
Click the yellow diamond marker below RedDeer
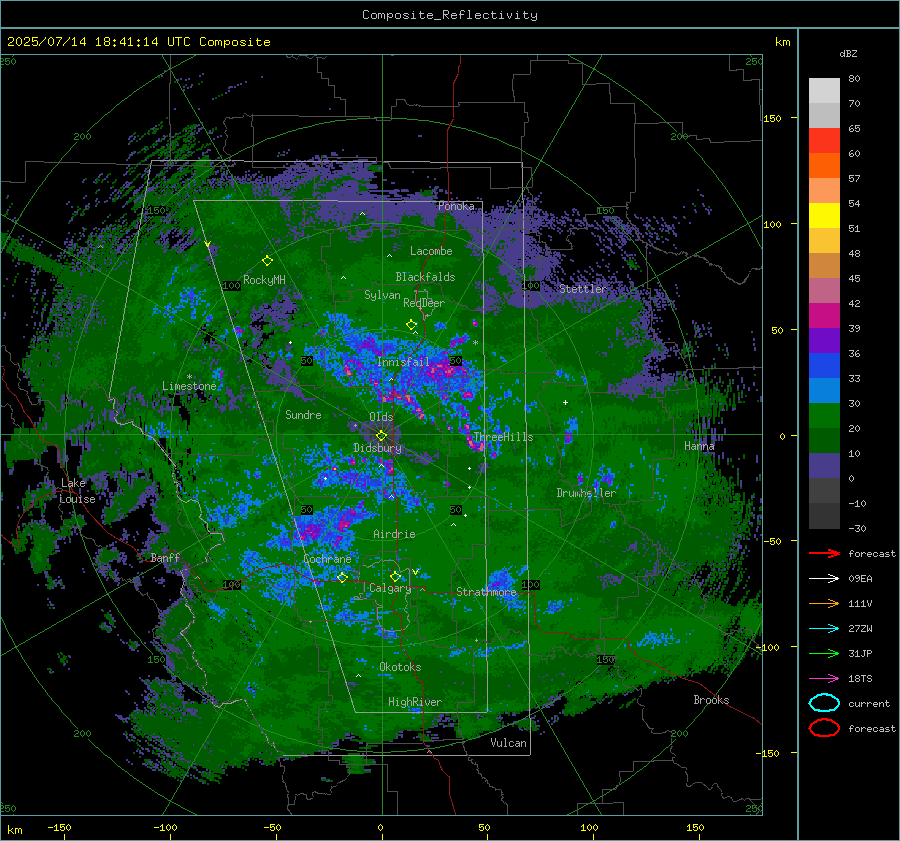(x=411, y=325)
